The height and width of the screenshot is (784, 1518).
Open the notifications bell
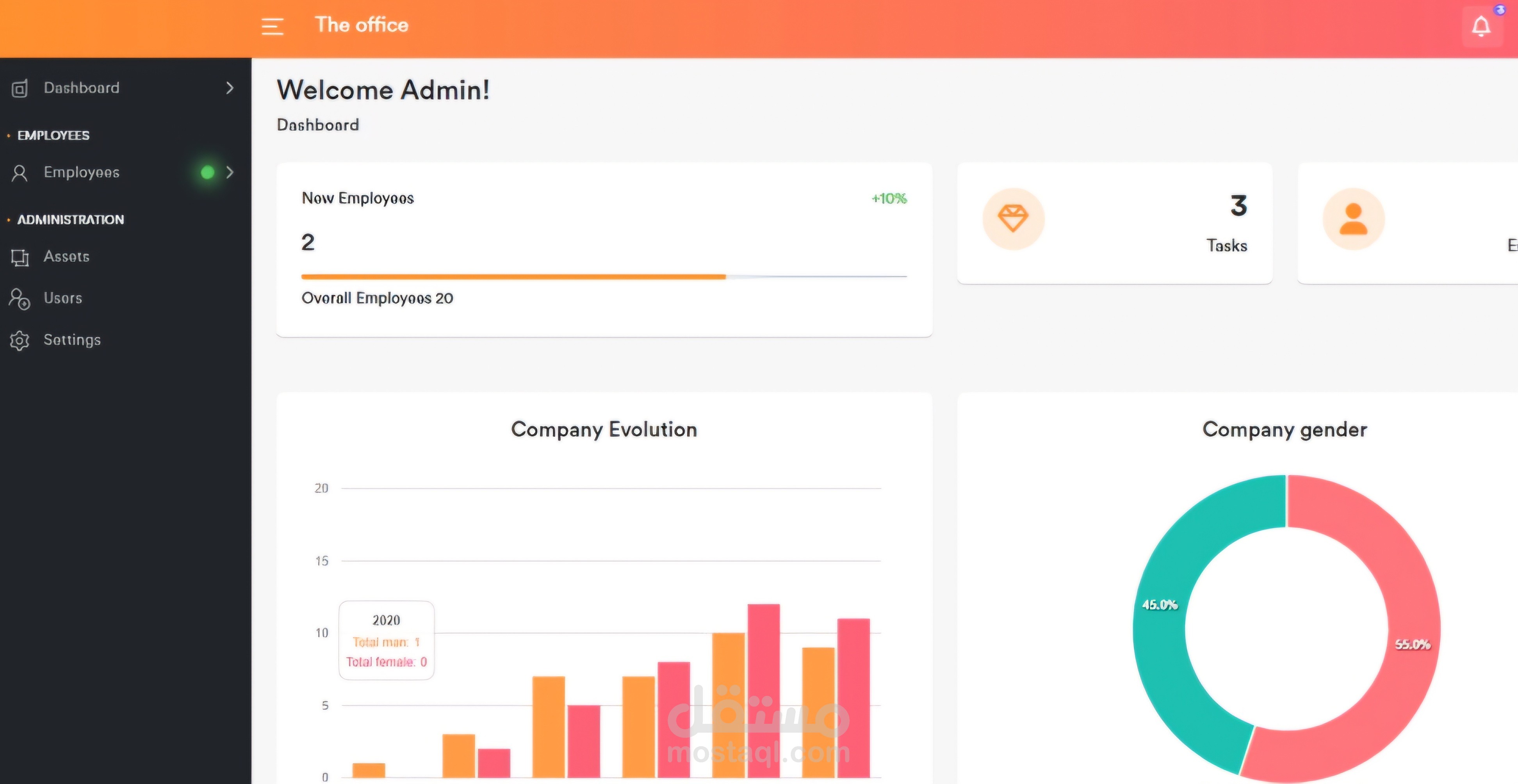tap(1481, 27)
